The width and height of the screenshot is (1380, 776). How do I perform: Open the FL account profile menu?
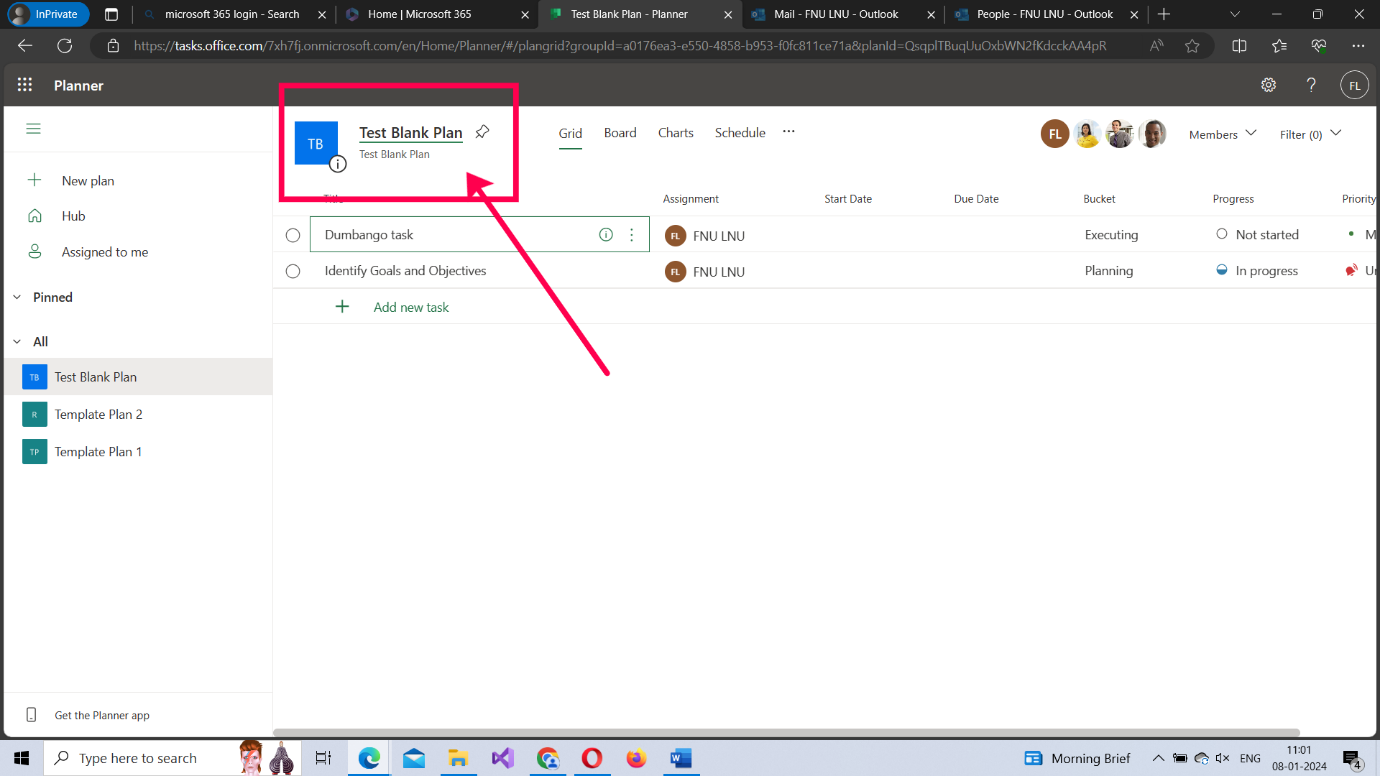point(1354,85)
